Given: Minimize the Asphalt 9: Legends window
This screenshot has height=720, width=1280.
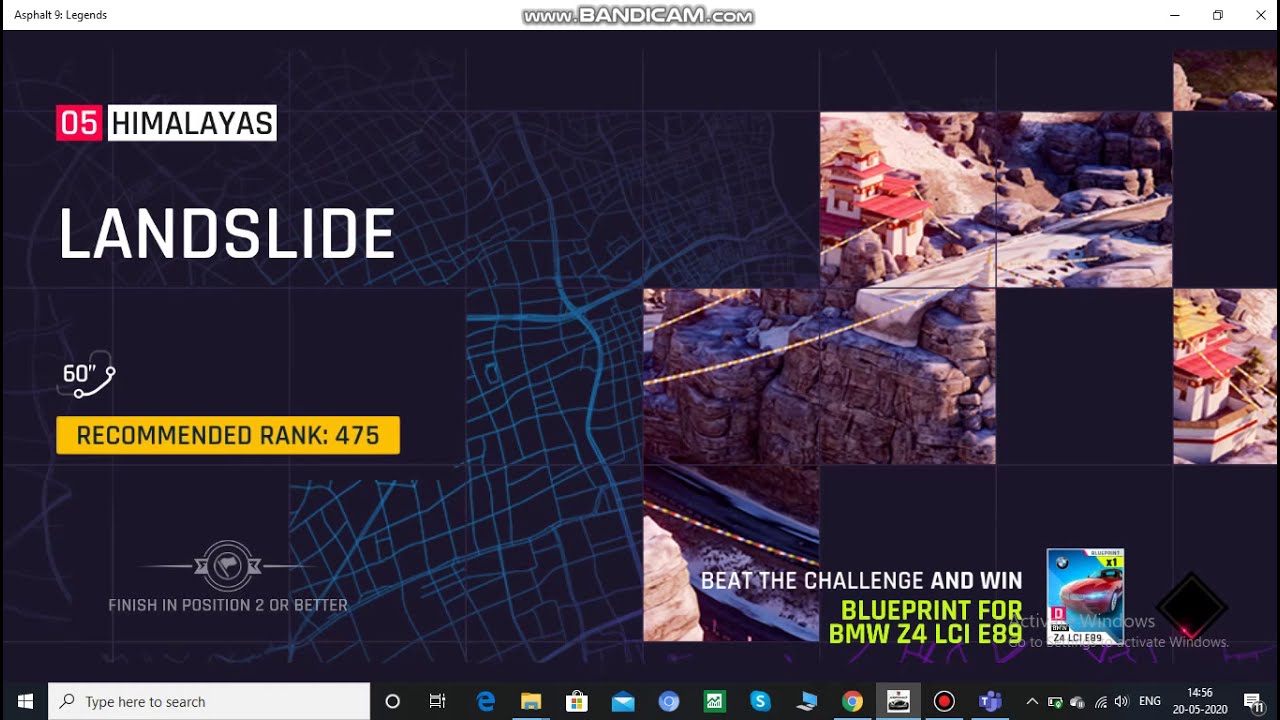Looking at the screenshot, I should point(1174,15).
